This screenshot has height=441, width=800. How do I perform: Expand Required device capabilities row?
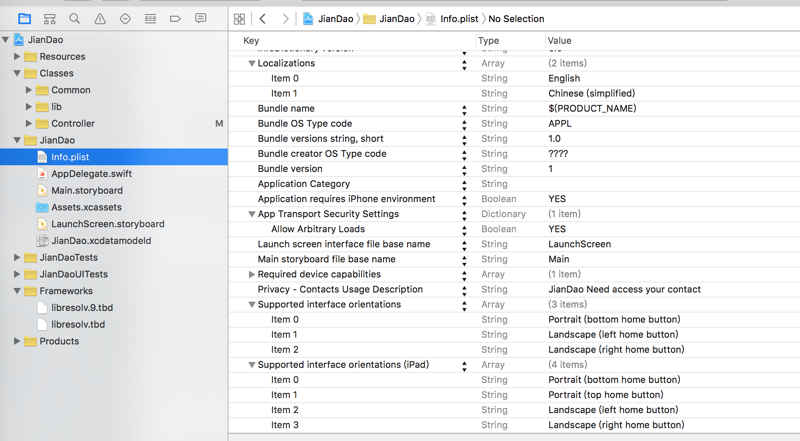252,274
